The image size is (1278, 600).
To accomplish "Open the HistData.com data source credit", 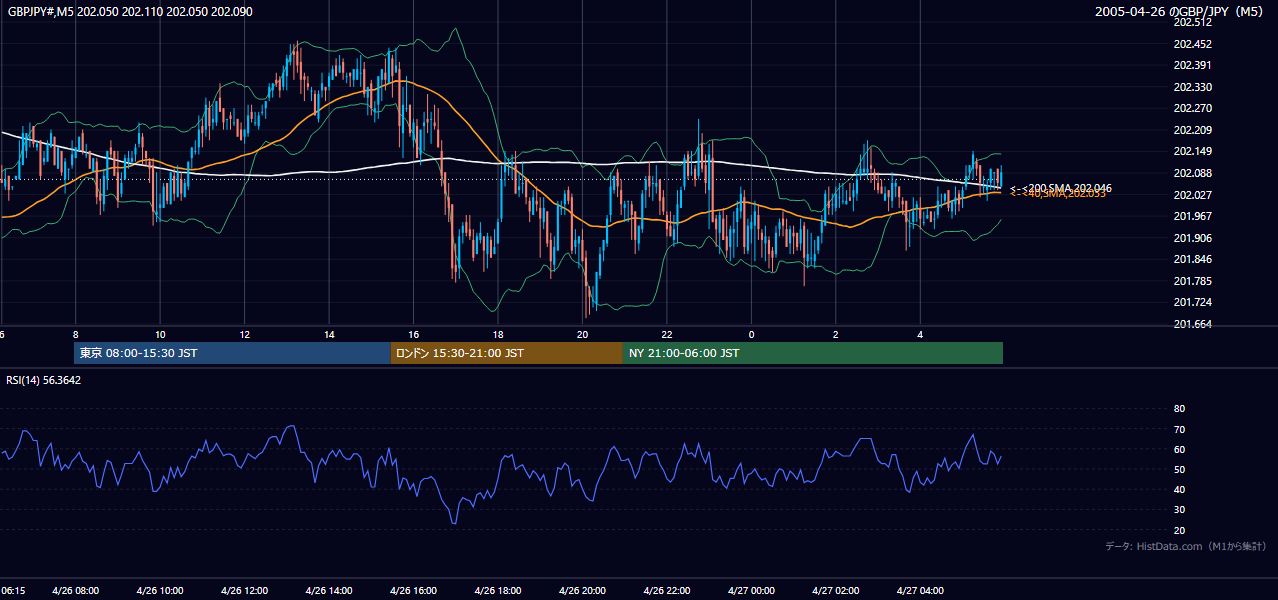I will 1186,546.
